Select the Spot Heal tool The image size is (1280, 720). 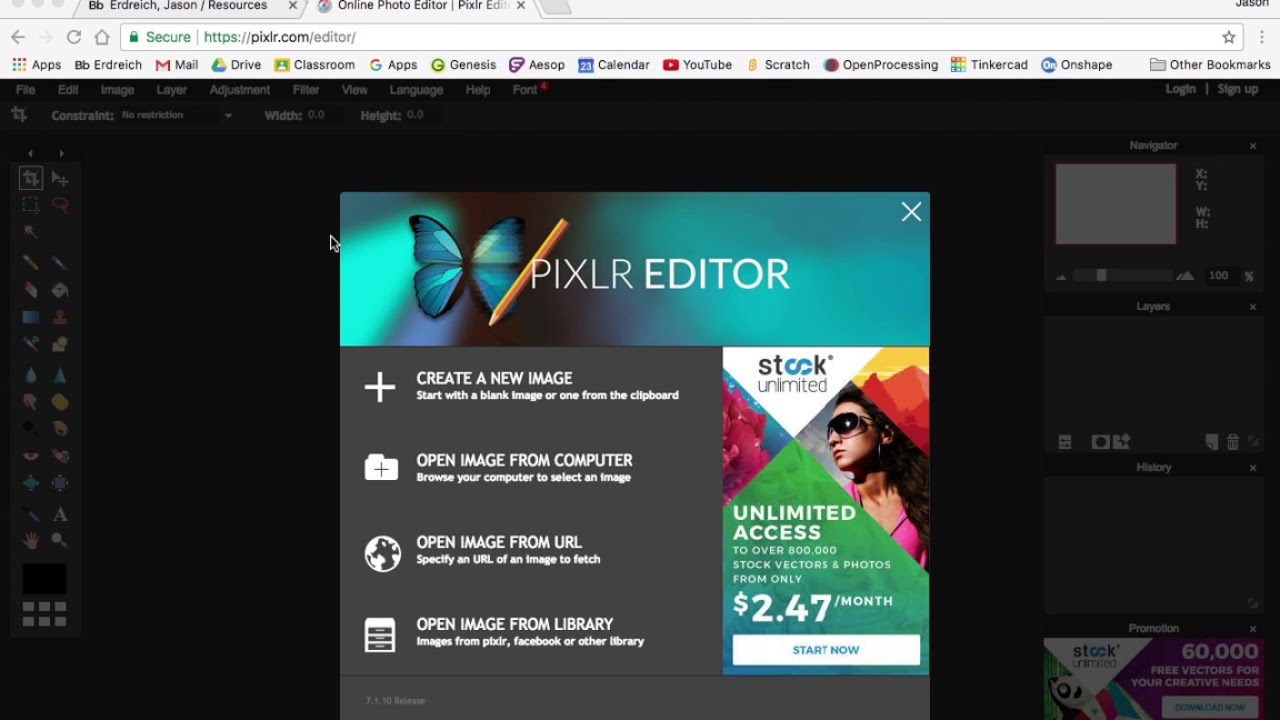pos(60,456)
